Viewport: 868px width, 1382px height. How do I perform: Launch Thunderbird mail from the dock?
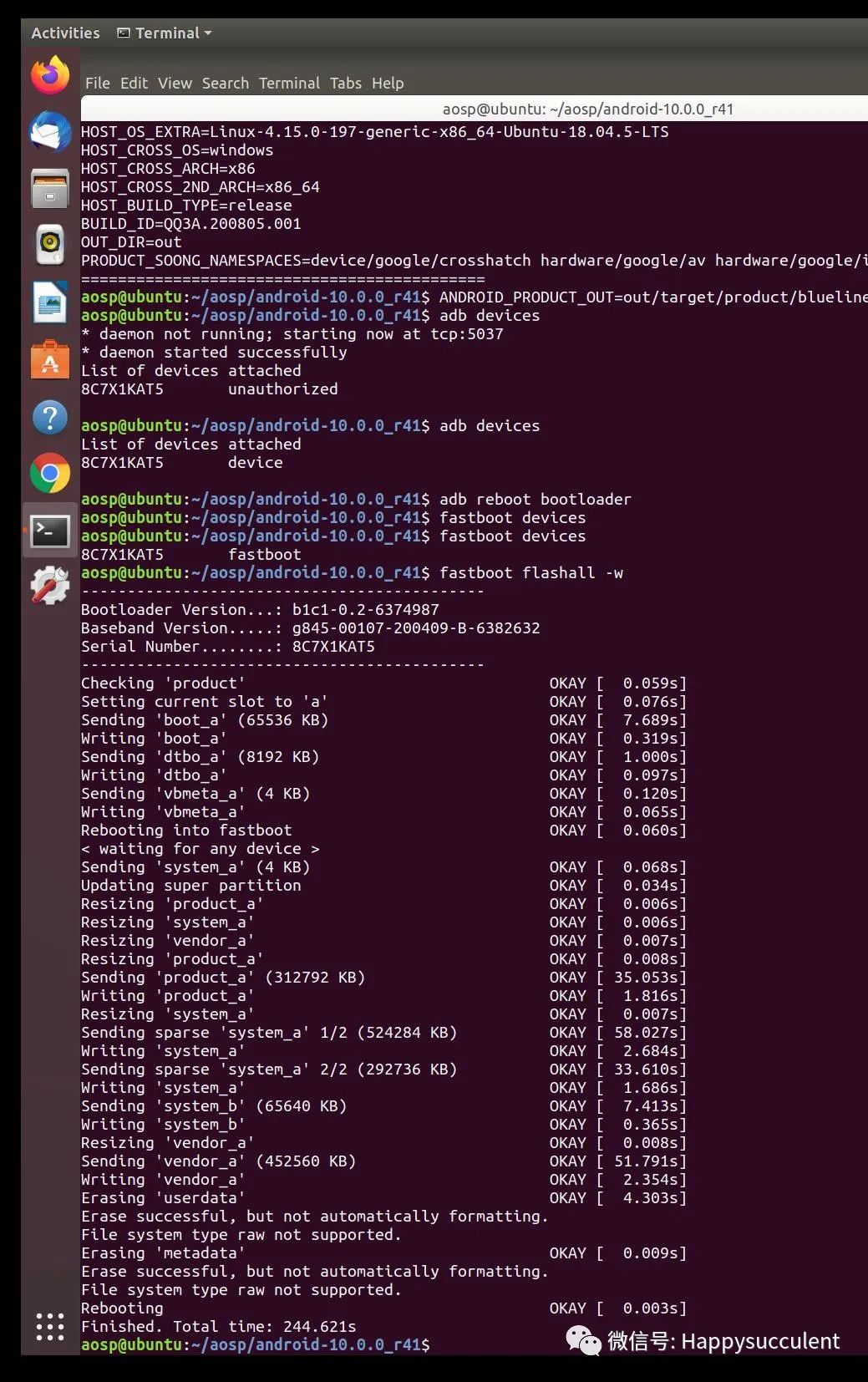(50, 131)
